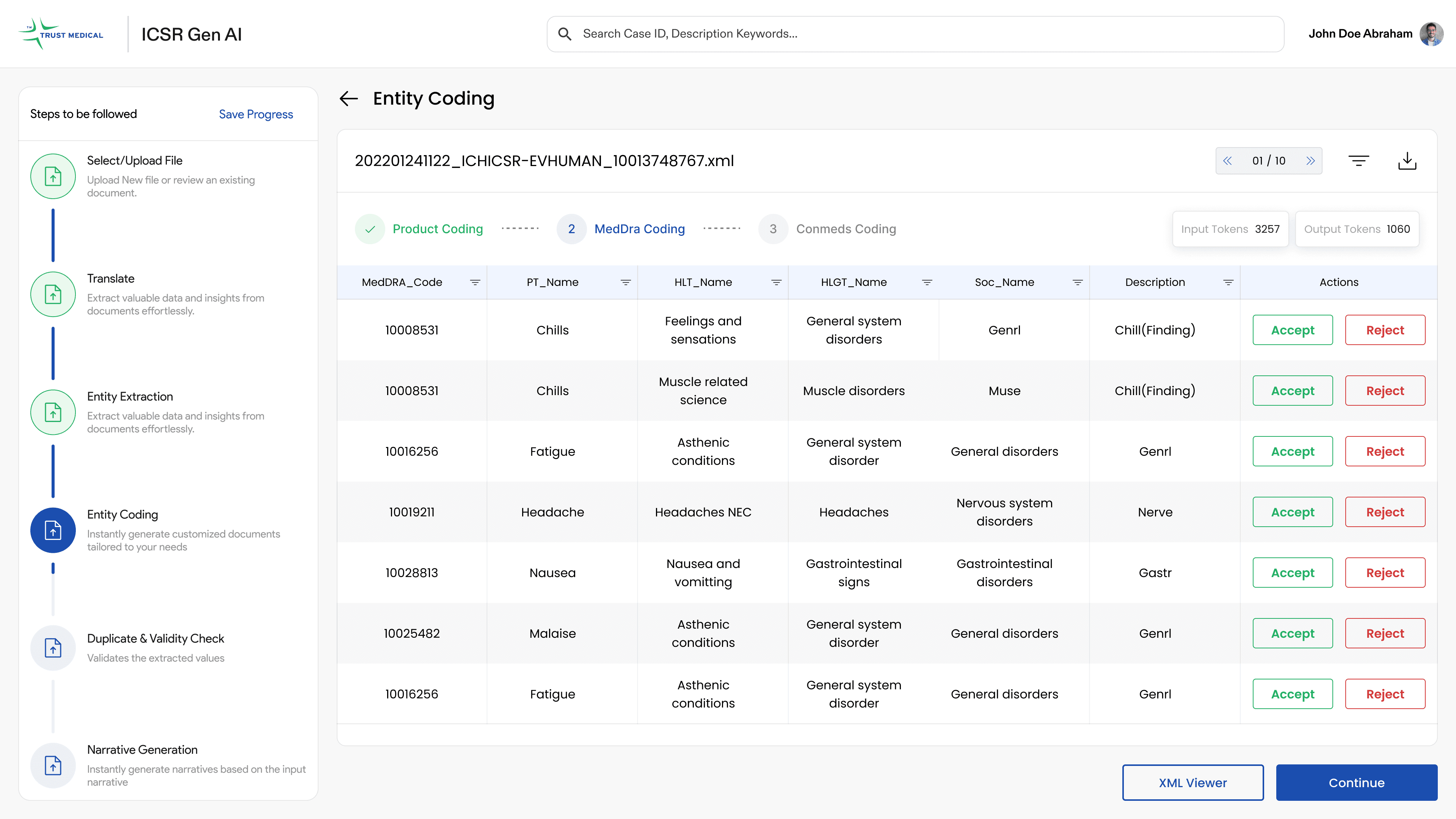The height and width of the screenshot is (819, 1456).
Task: Click the active Entity Coding step icon
Action: tap(53, 530)
